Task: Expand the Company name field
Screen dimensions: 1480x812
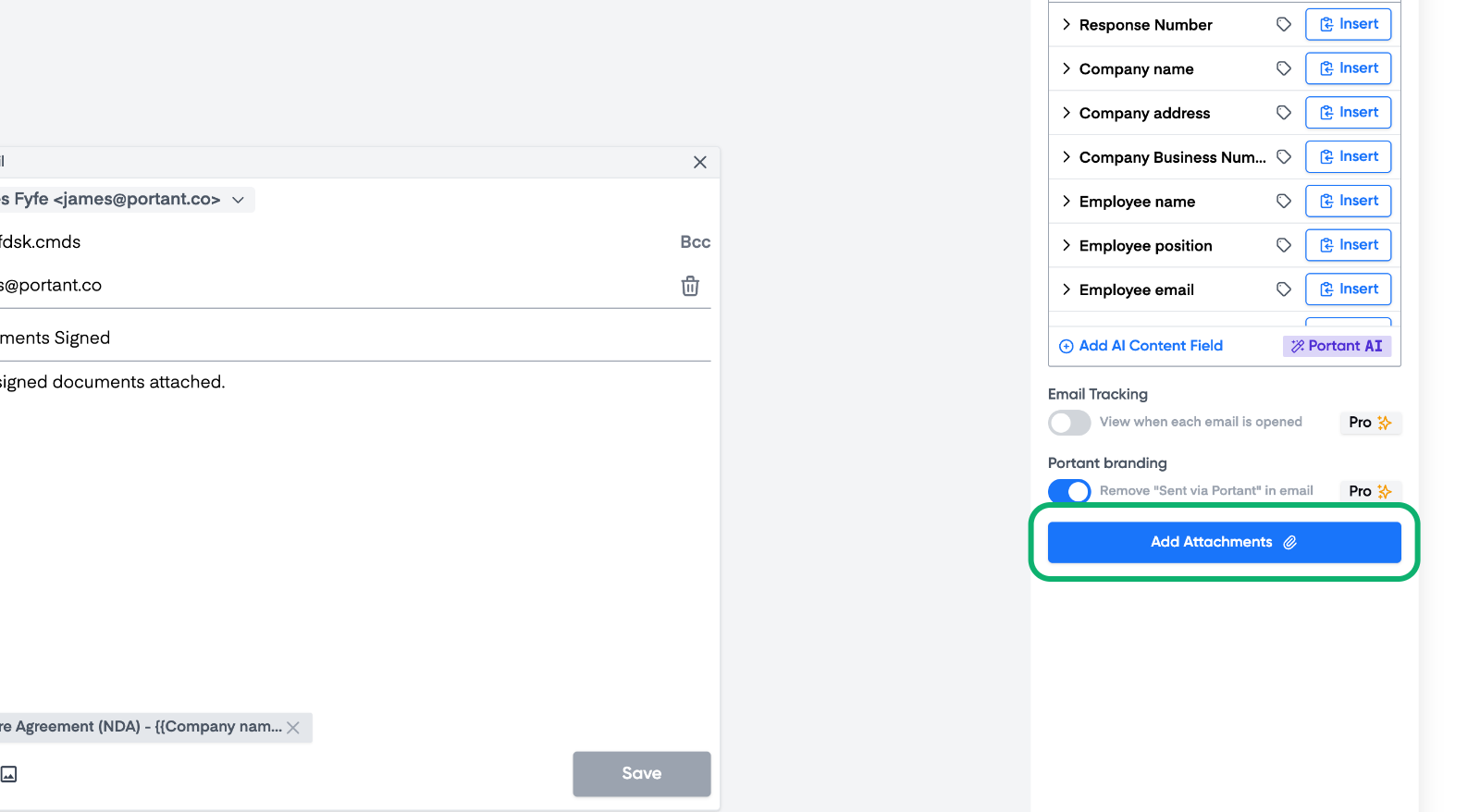Action: click(x=1067, y=68)
